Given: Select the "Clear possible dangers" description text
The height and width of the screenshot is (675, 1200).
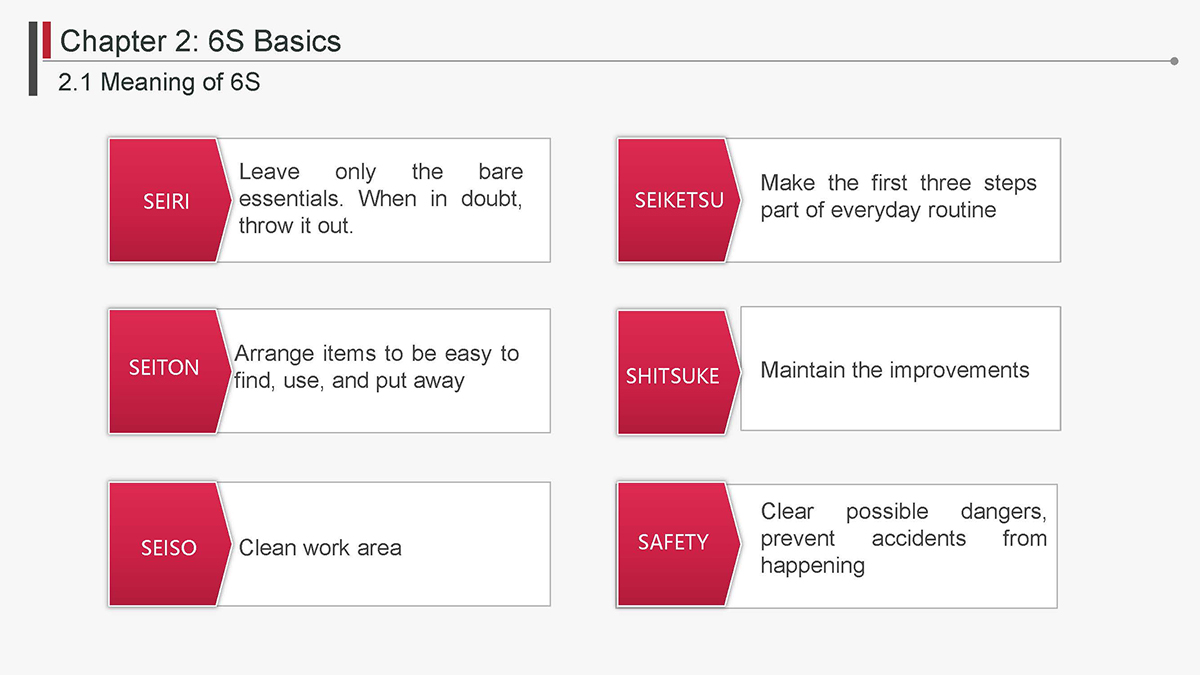Looking at the screenshot, I should pos(903,538).
